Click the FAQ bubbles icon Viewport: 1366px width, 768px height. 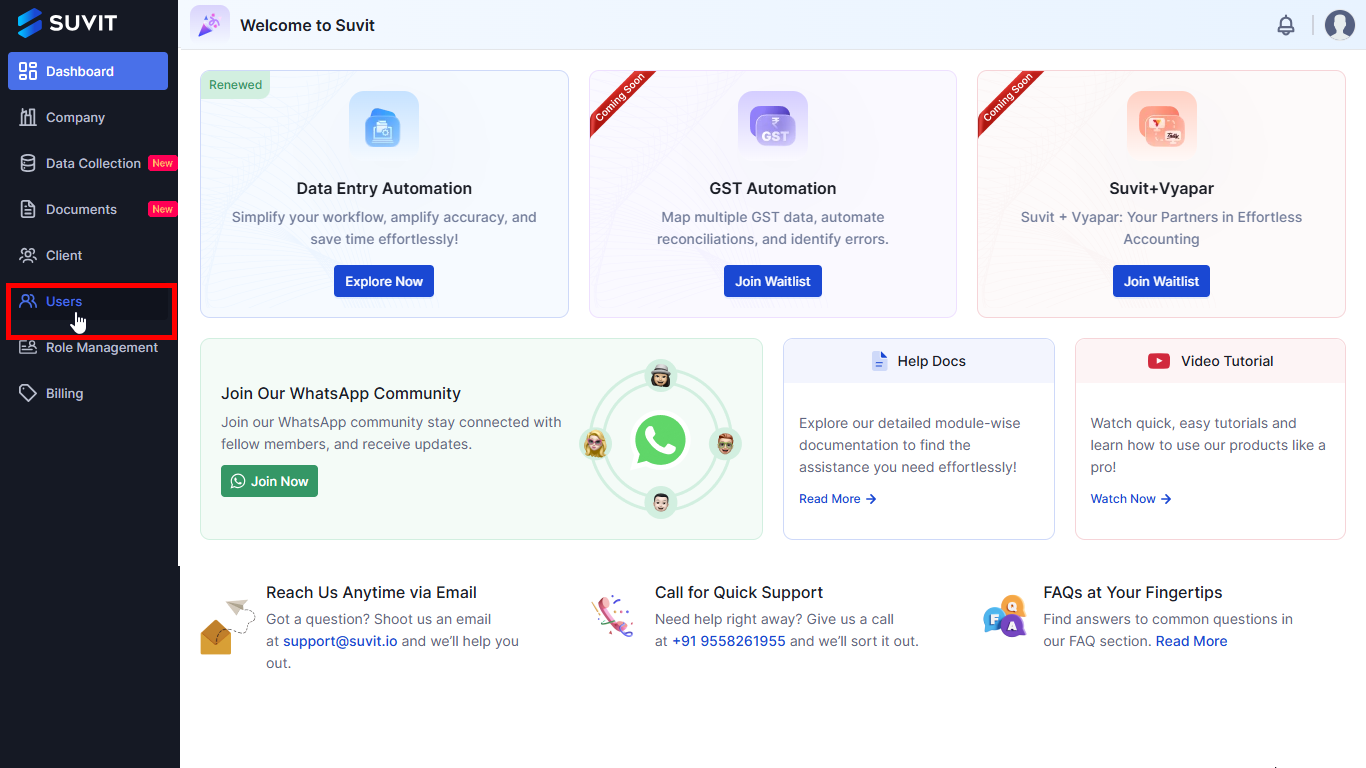pos(1004,617)
